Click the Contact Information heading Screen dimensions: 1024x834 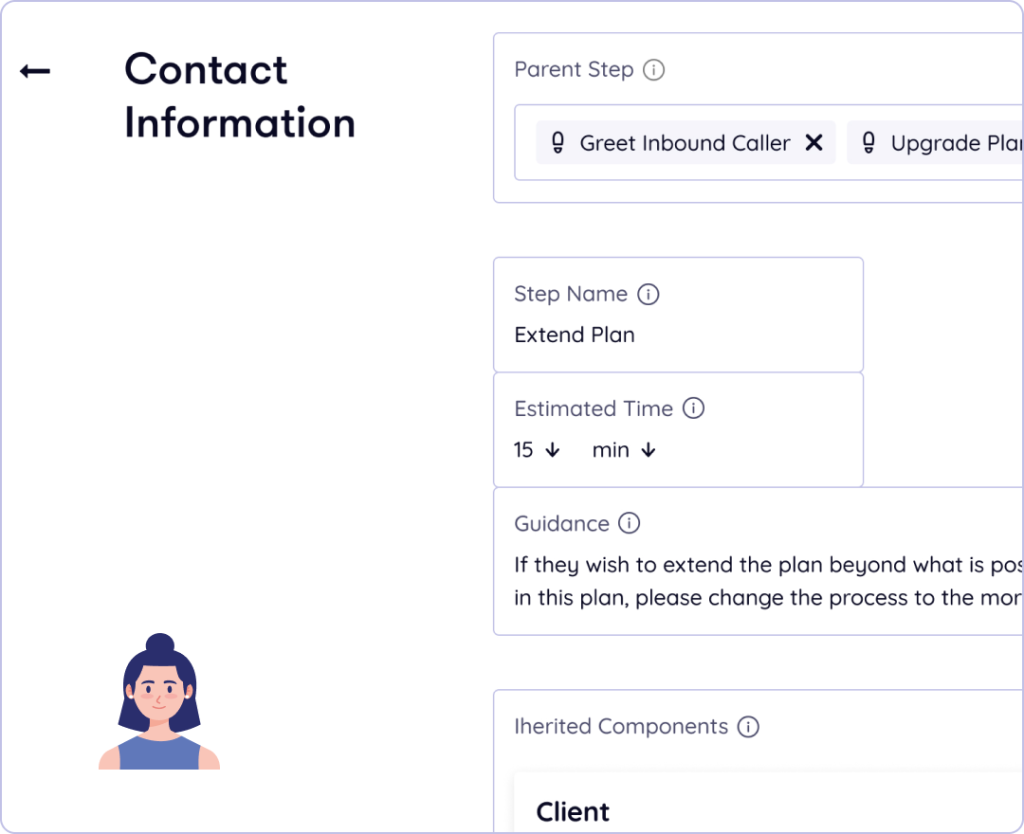tap(239, 96)
